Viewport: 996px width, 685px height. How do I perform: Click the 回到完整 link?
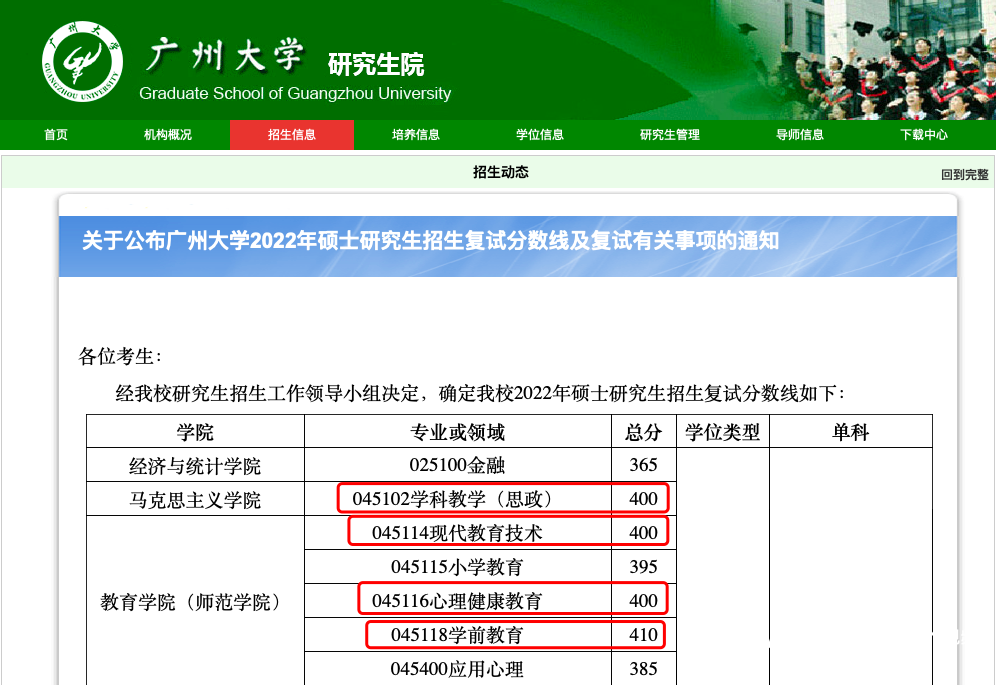[964, 175]
